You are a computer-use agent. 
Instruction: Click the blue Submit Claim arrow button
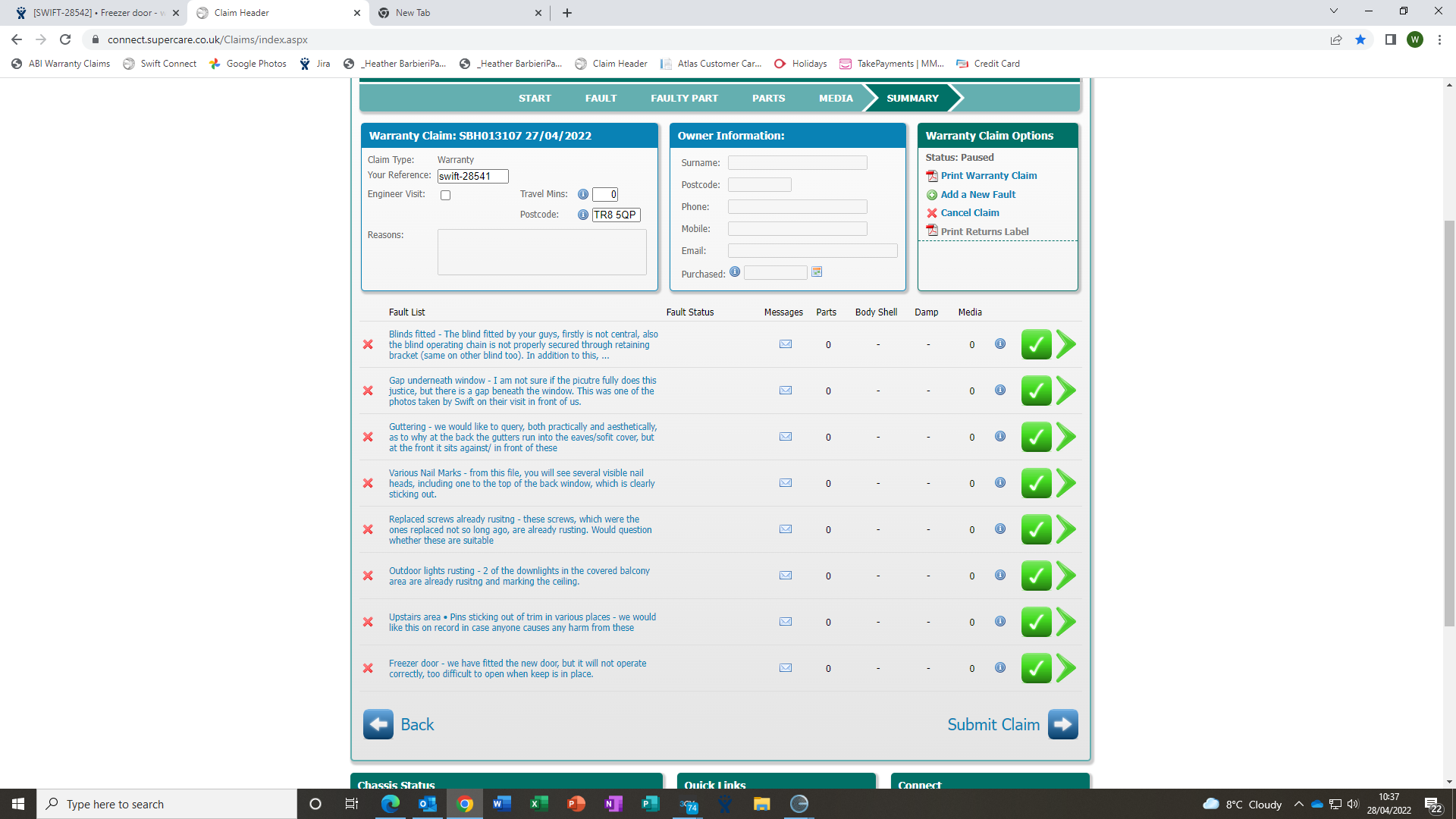tap(1062, 724)
